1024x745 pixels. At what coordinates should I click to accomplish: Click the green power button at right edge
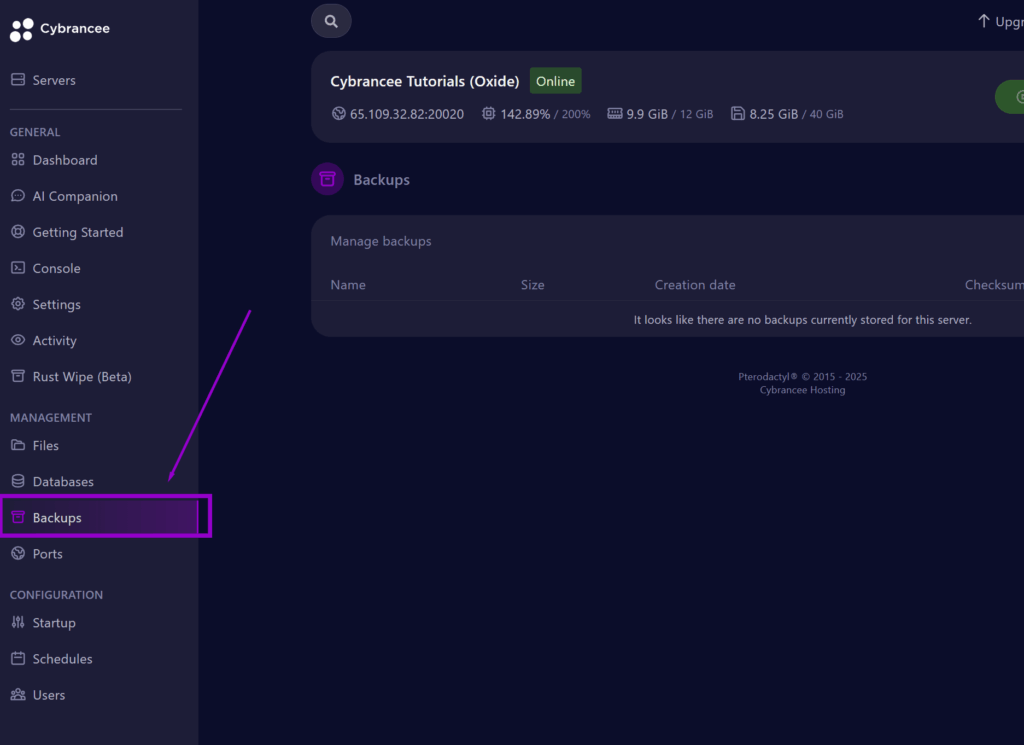click(1010, 97)
